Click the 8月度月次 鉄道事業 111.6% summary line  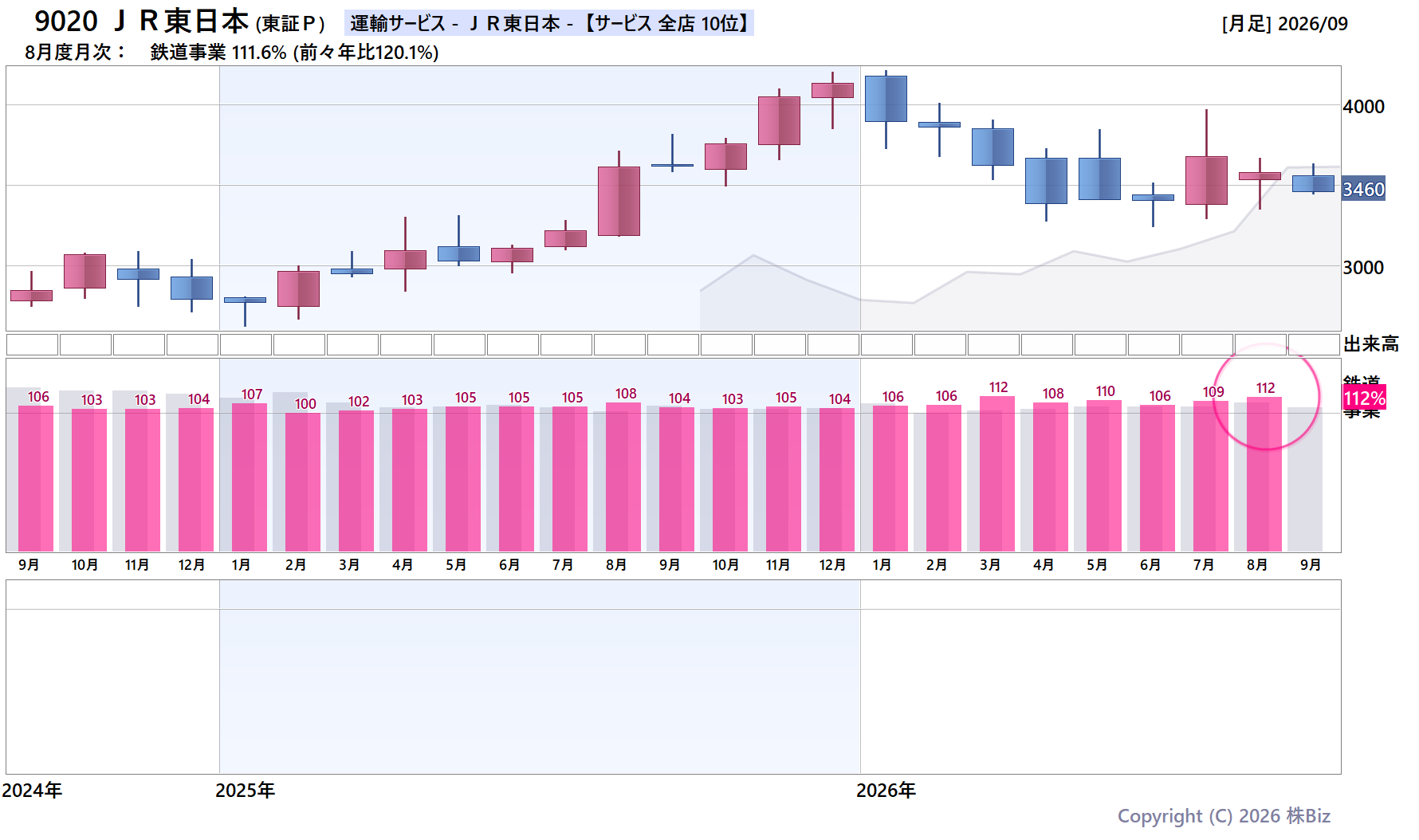pos(232,53)
